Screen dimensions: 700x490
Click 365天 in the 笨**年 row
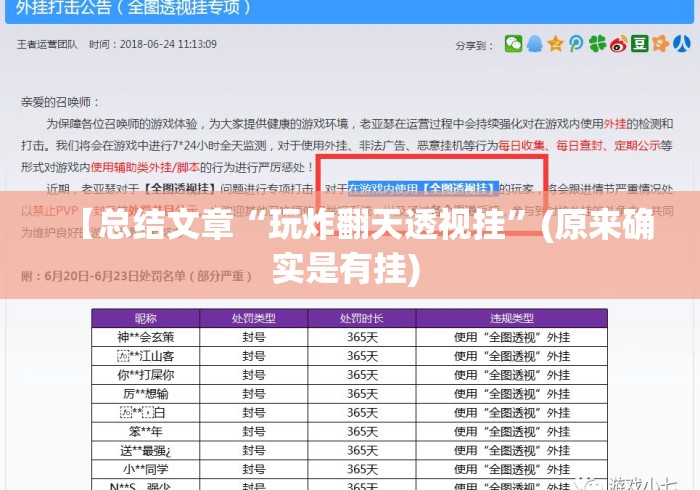click(x=362, y=432)
